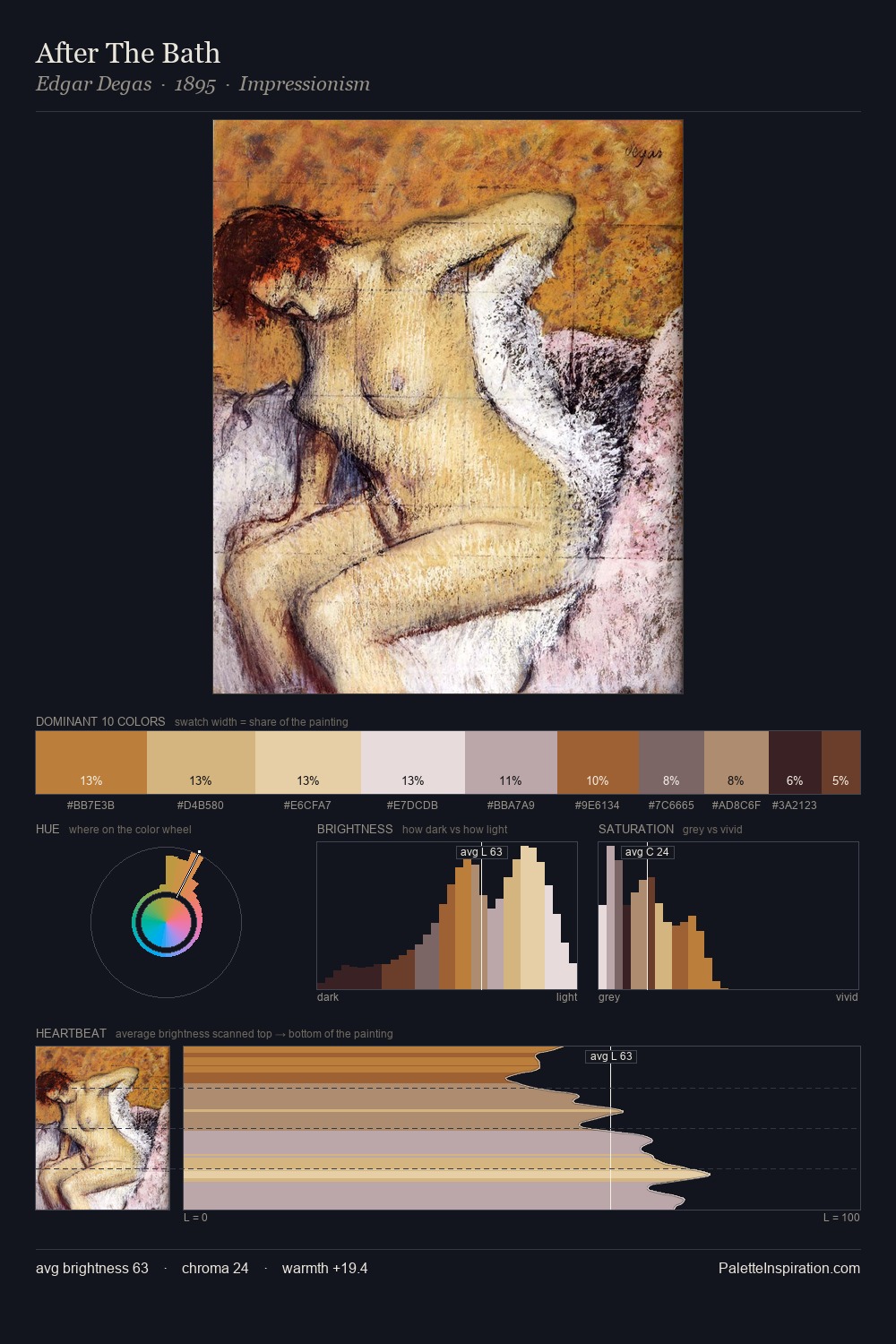896x1344 pixels.
Task: Click the #E7DCDB hex code label
Action: (412, 806)
